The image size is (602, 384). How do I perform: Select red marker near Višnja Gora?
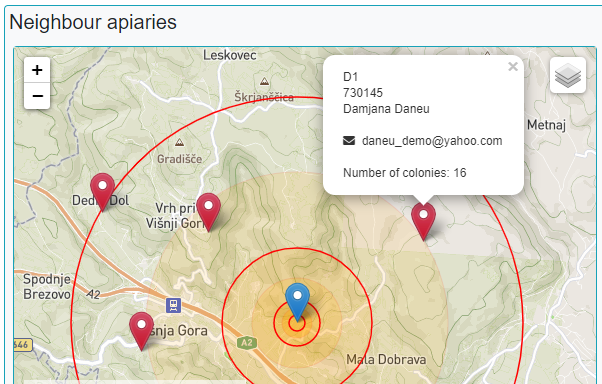click(x=142, y=331)
